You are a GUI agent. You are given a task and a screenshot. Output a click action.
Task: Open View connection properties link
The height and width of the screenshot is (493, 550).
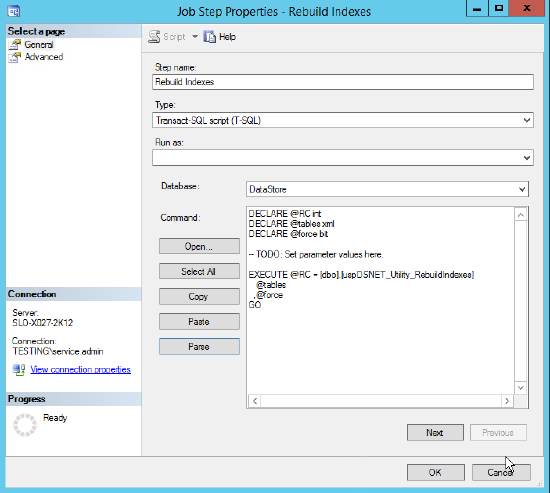[x=80, y=369]
